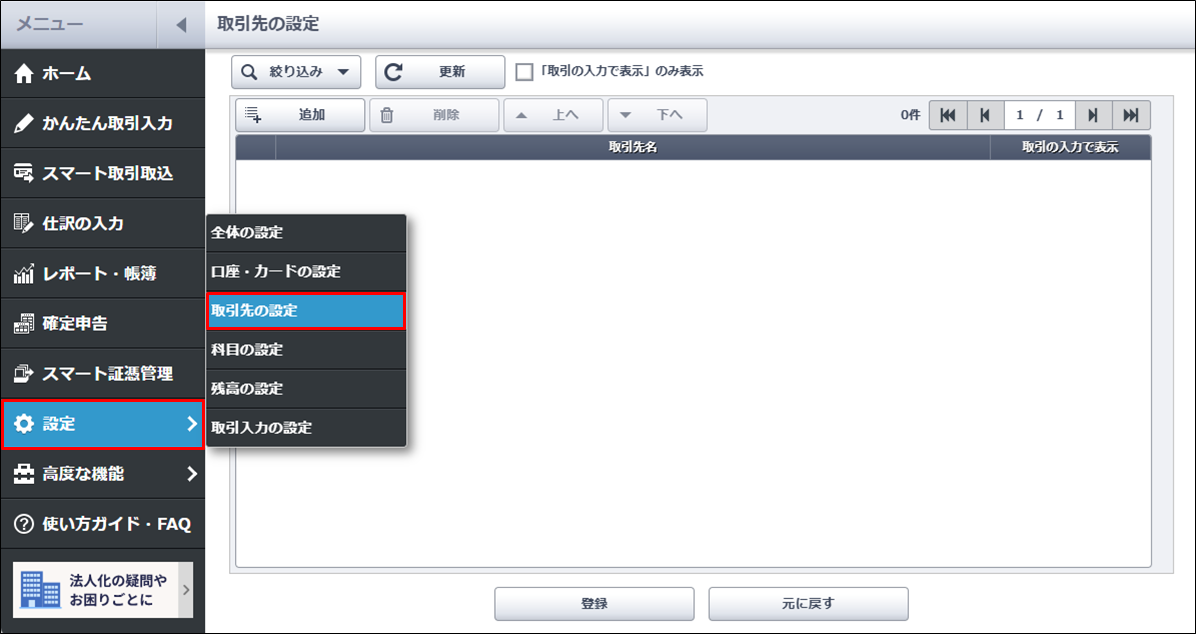Select 取引先の設定 in the submenu
Screen dimensions: 1196x634
tap(306, 311)
